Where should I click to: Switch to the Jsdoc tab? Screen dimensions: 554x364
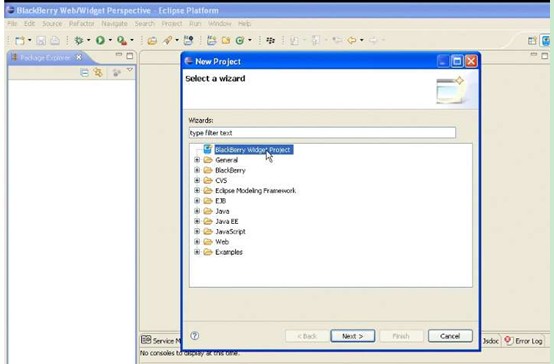(490, 341)
